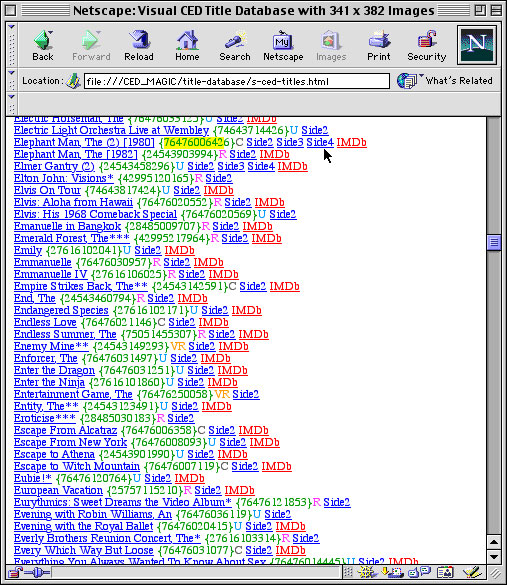Open Side4 link for Elephant Man 1980
This screenshot has height=585, width=507.
(320, 143)
